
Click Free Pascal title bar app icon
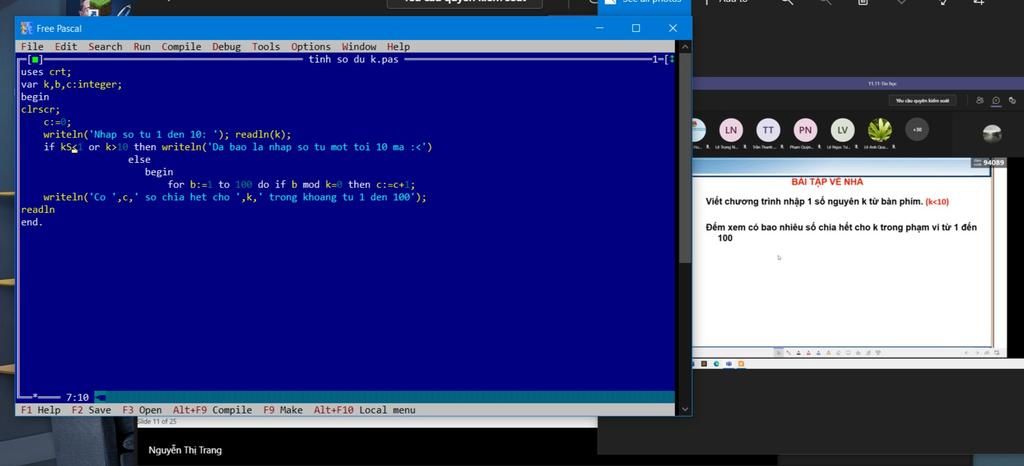point(26,28)
